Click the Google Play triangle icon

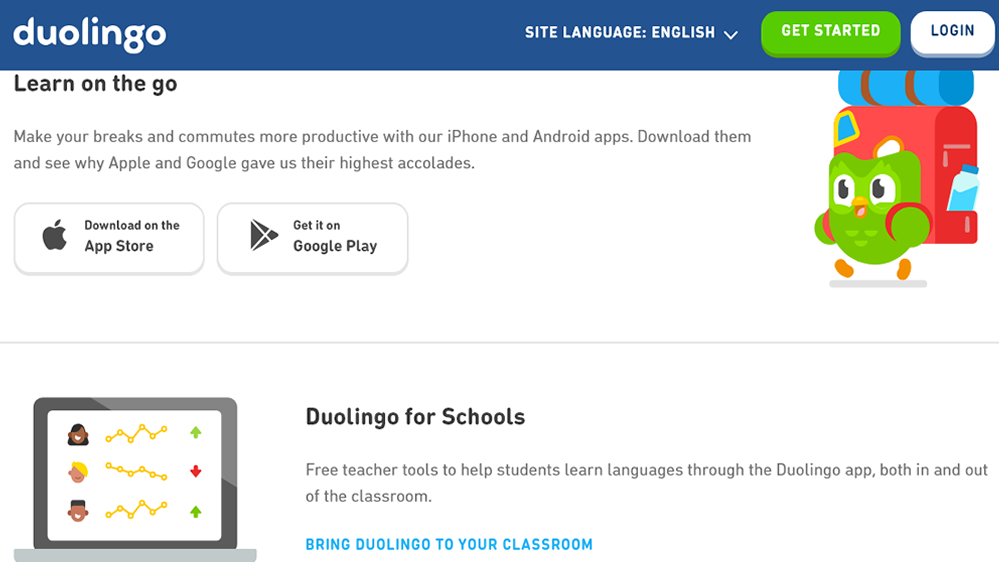[x=263, y=235]
